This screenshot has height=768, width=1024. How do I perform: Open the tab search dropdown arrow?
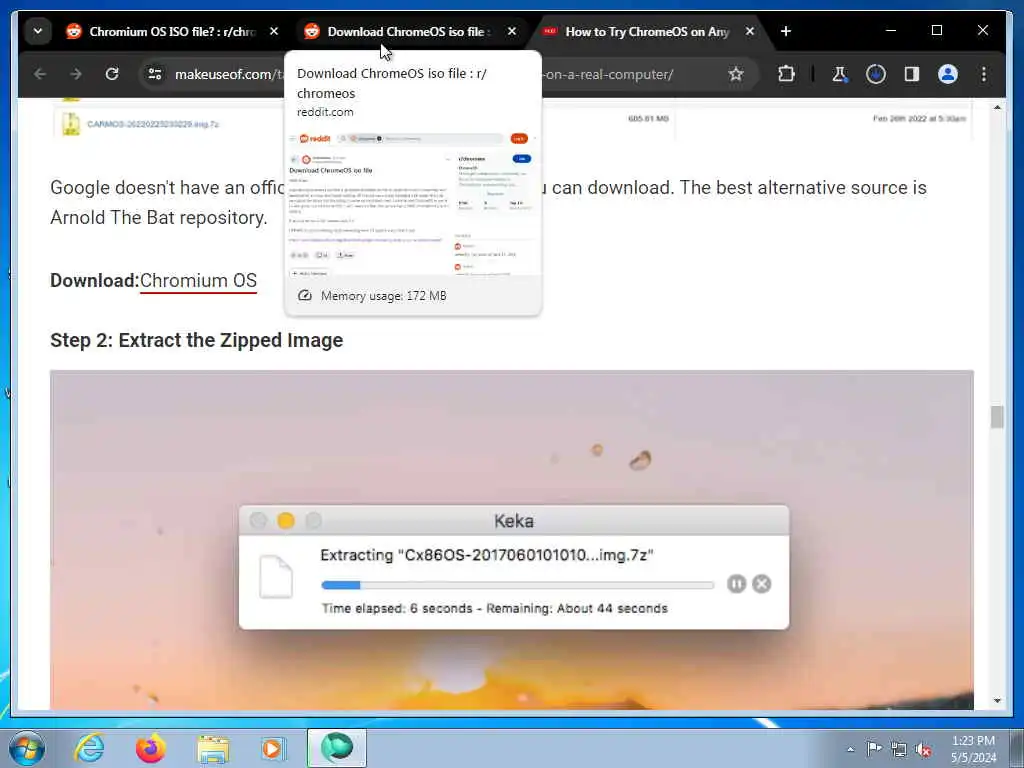click(38, 31)
